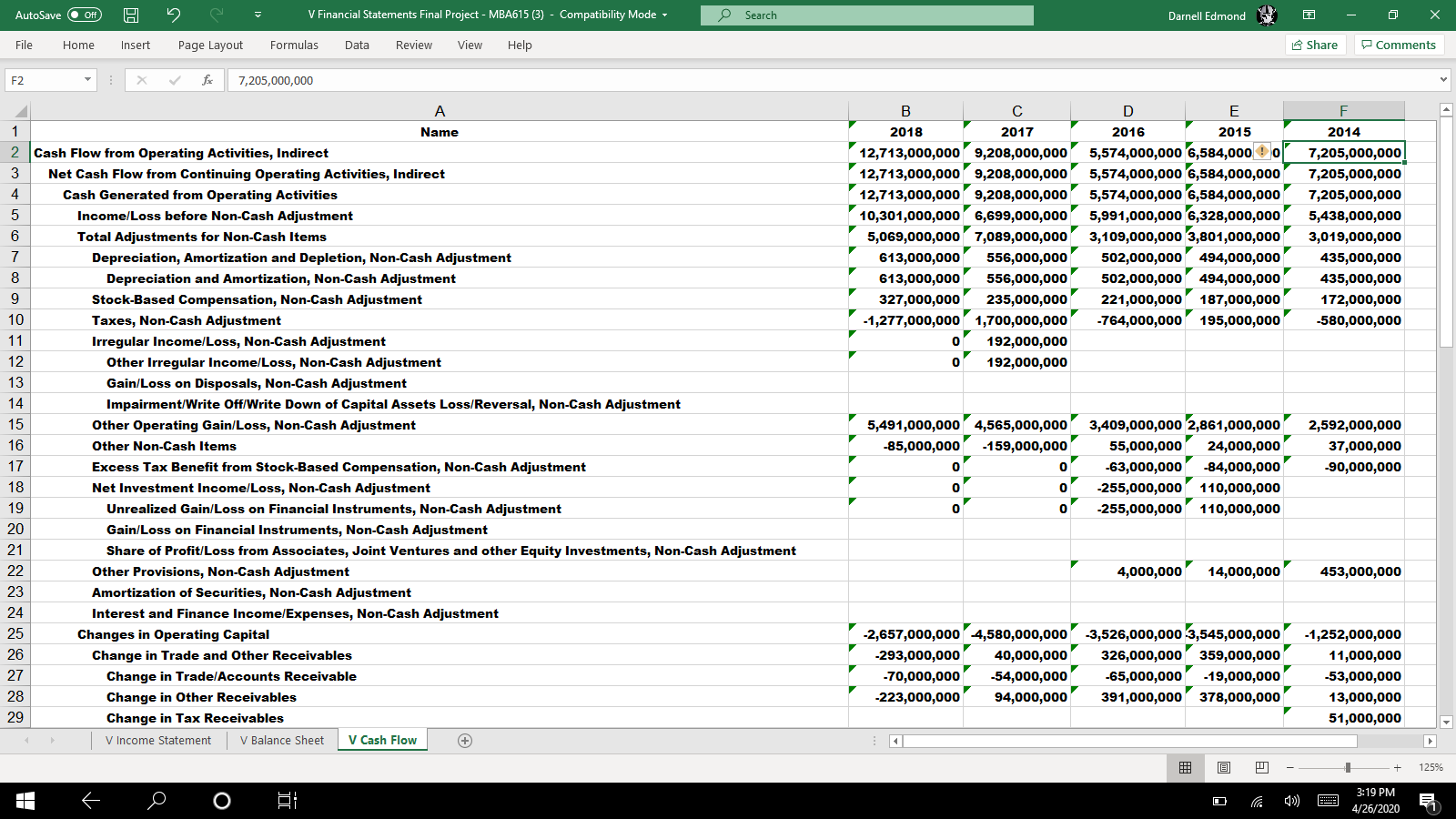Open Customize Quick Access Toolbar dropdown
Screen dimensions: 1456x819
[x=258, y=15]
